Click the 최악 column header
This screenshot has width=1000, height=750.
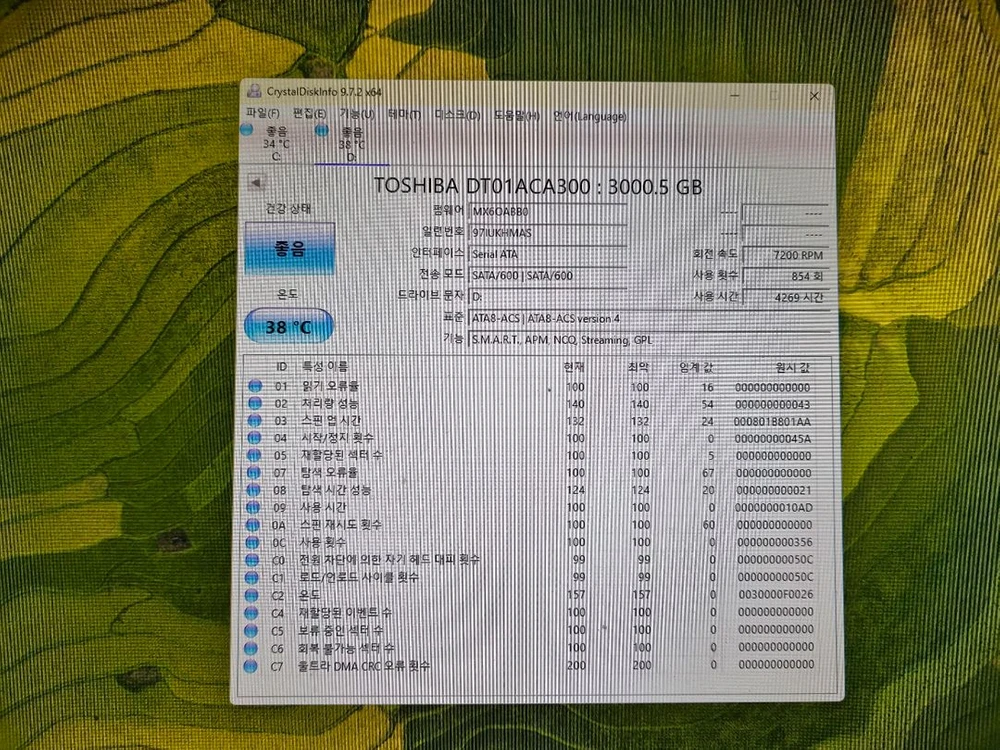click(638, 368)
